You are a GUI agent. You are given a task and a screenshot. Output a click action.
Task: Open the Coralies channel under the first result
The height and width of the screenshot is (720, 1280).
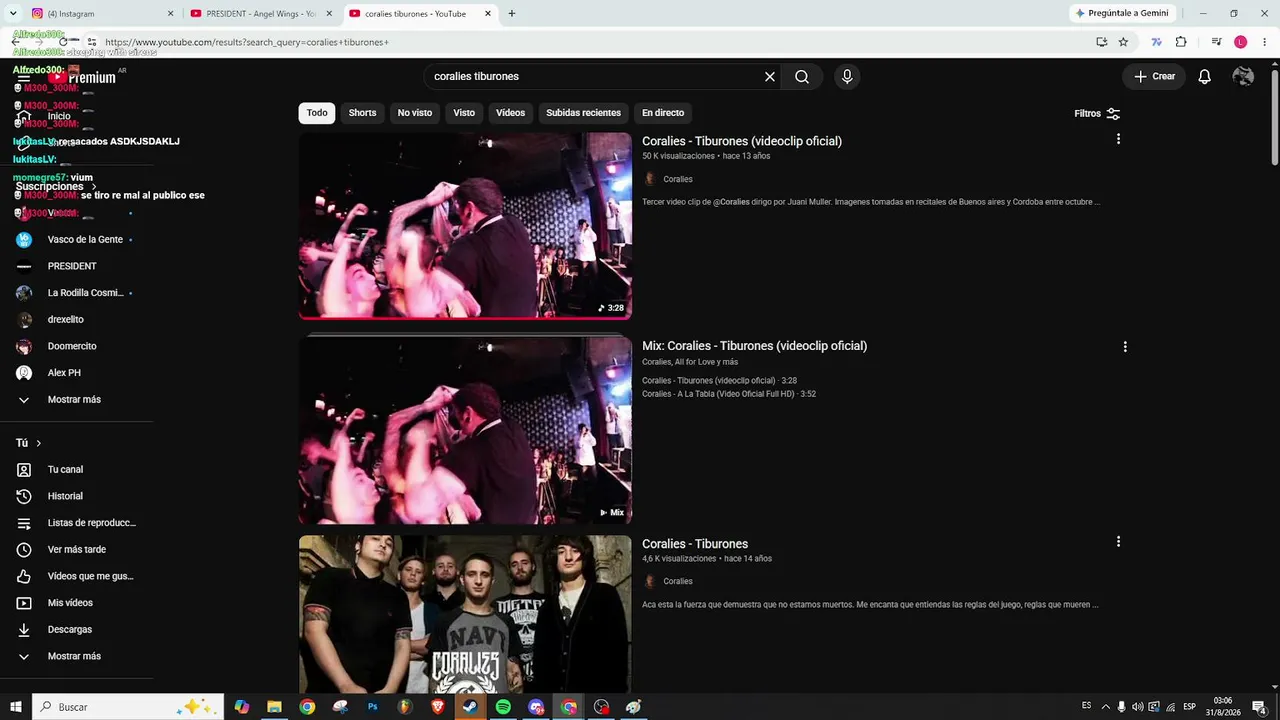click(677, 179)
